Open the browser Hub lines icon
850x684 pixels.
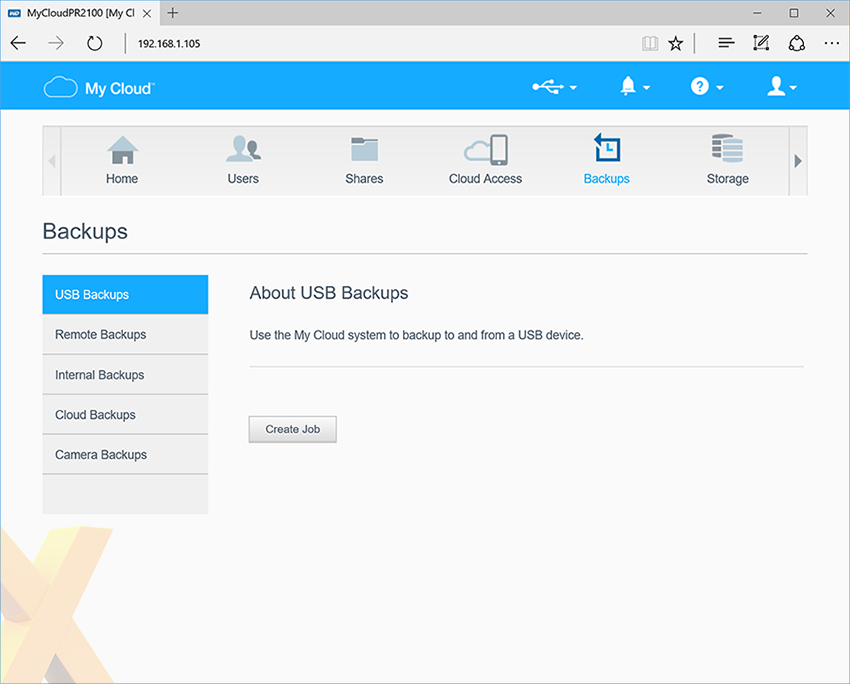tap(726, 43)
